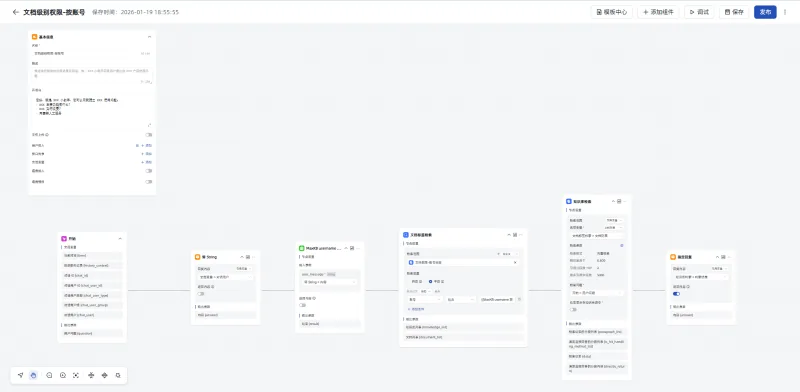Viewport: 800px width, 392px height.
Task: Open the more options of String node
Action: (254, 257)
